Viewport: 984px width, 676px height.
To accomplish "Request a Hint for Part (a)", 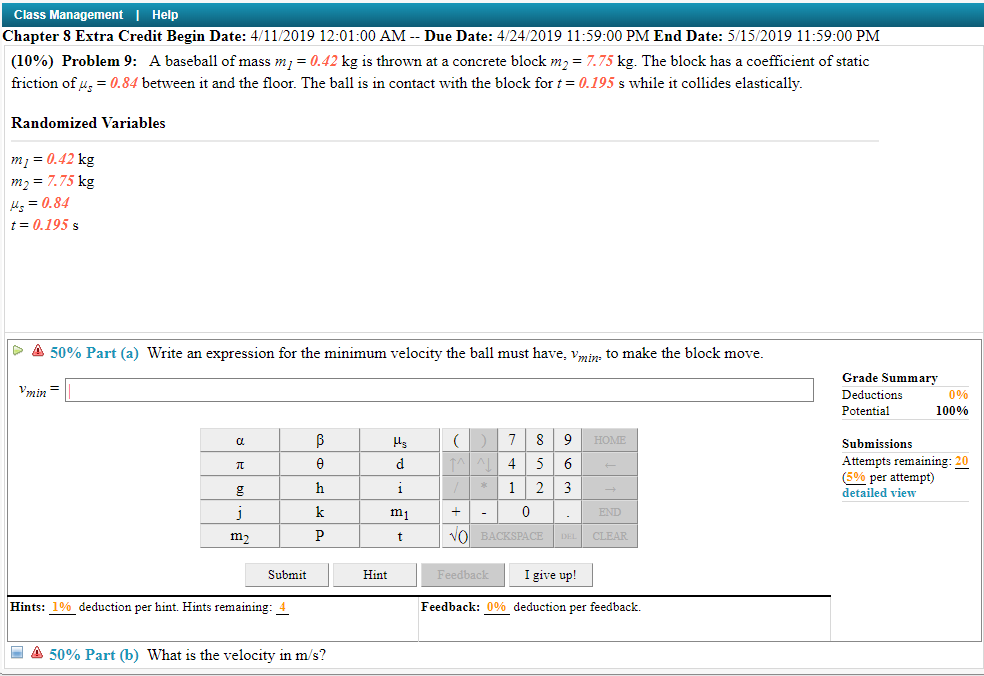I will point(374,574).
